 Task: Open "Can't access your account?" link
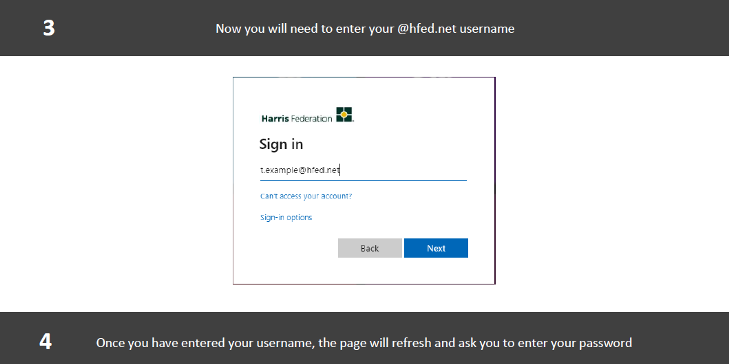tap(306, 196)
